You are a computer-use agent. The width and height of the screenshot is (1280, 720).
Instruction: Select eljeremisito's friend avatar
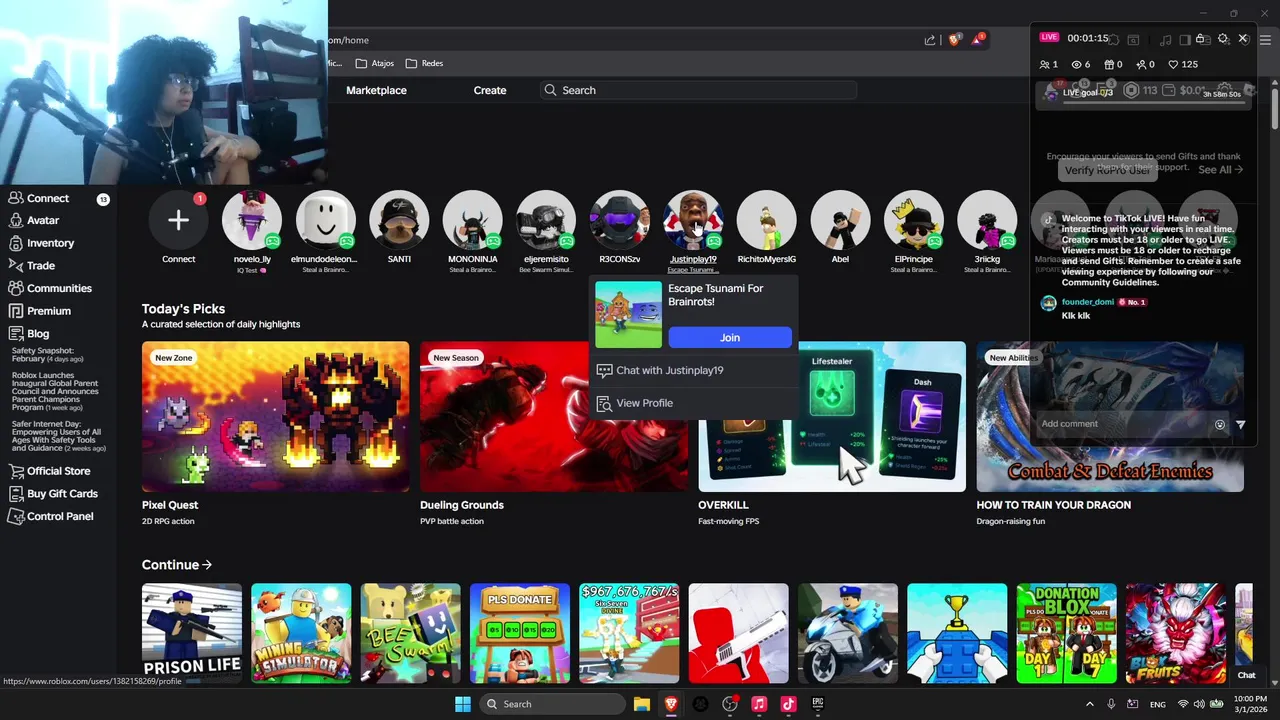point(546,220)
